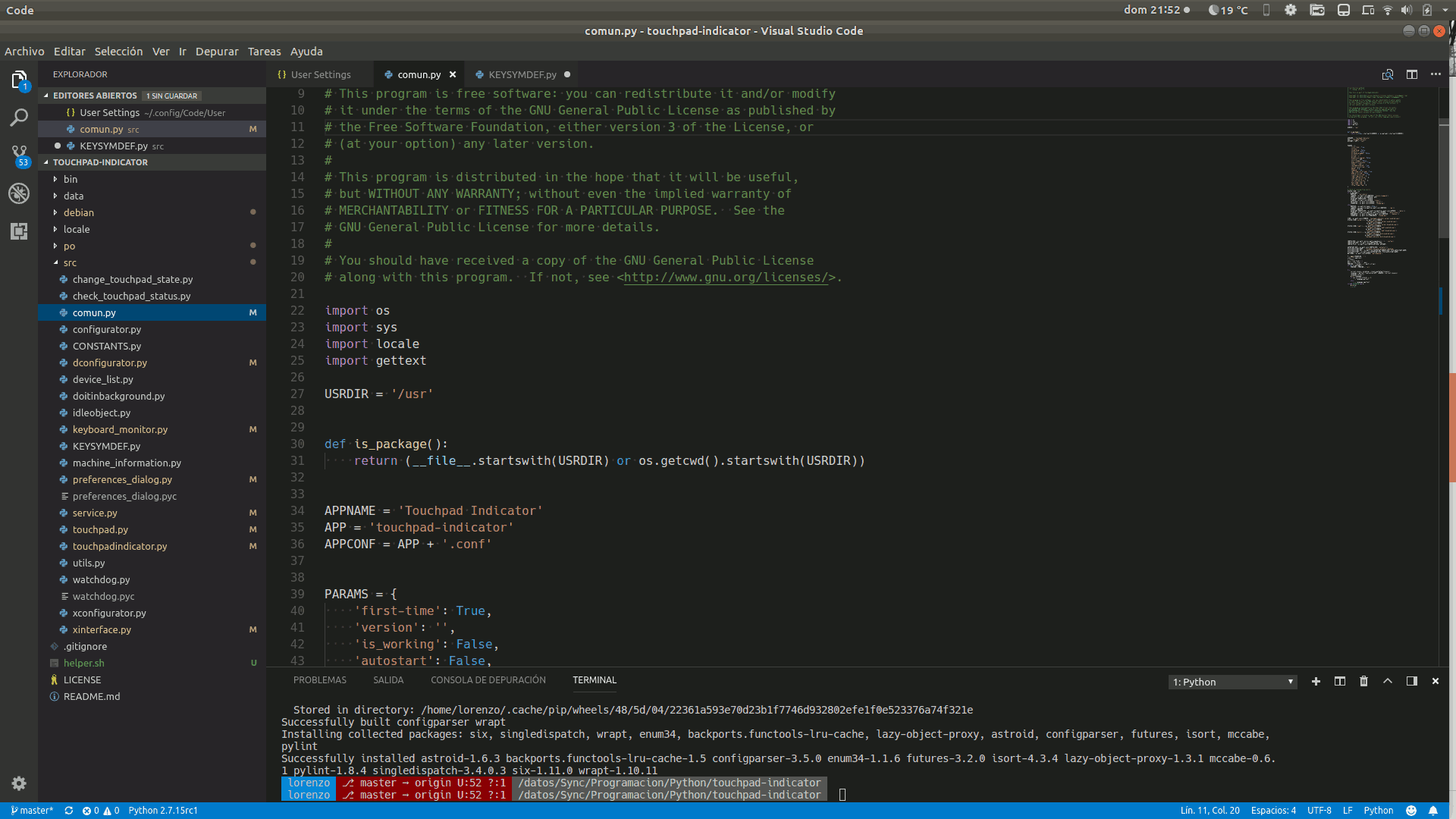Switch to the PROBLEMAS panel tab
1456x819 pixels.
(320, 680)
